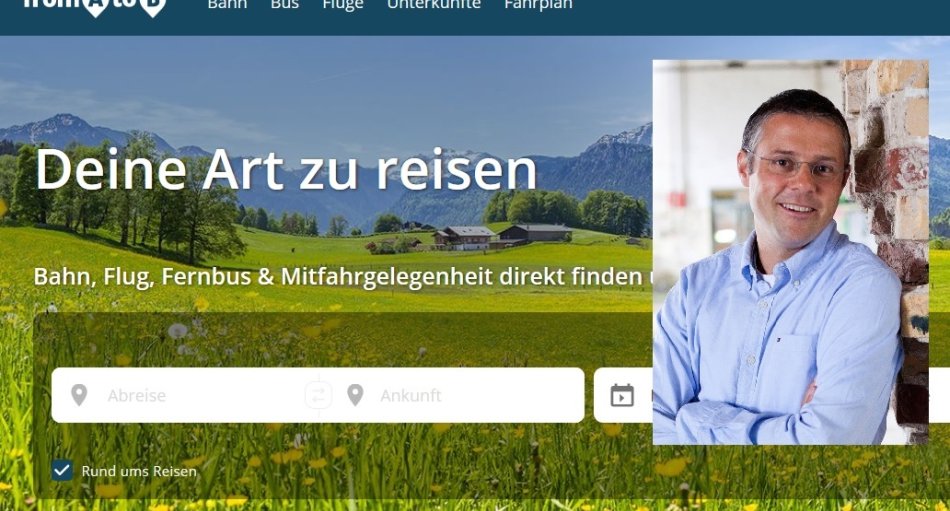This screenshot has height=511, width=950.
Task: Click the Rund ums Reisen label text
Action: pyautogui.click(x=139, y=471)
